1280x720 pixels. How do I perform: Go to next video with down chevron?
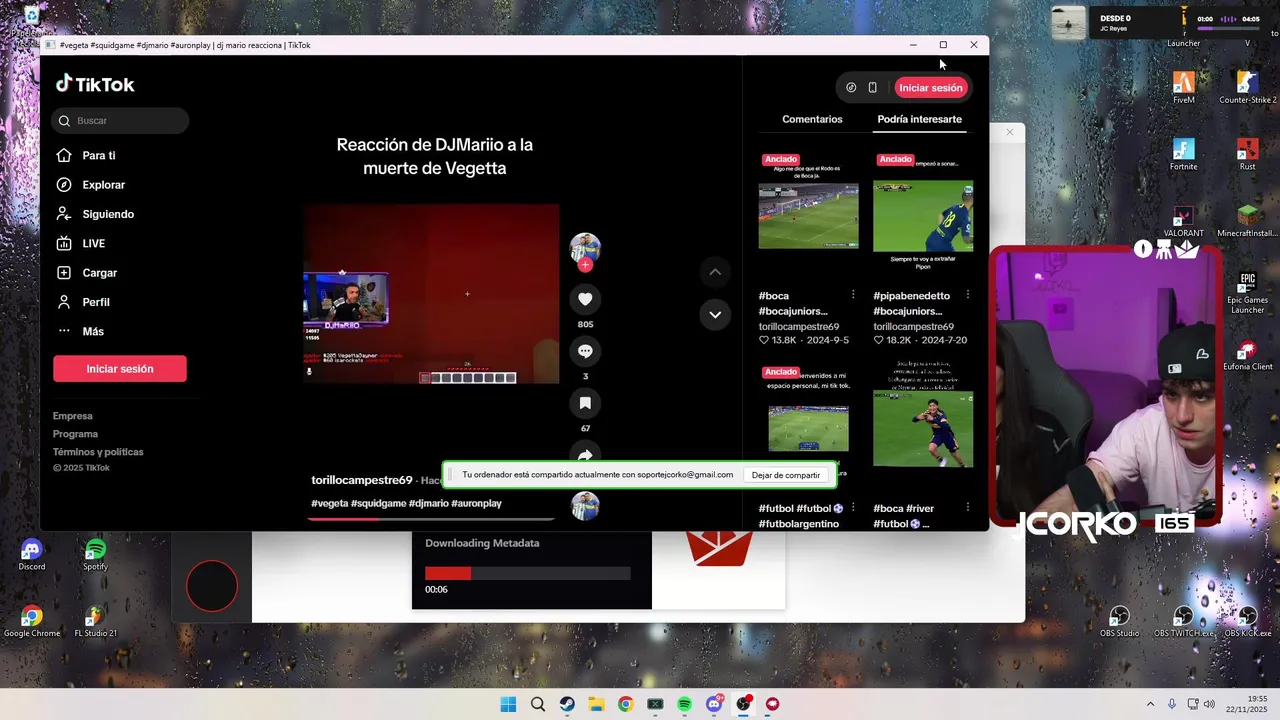point(715,314)
